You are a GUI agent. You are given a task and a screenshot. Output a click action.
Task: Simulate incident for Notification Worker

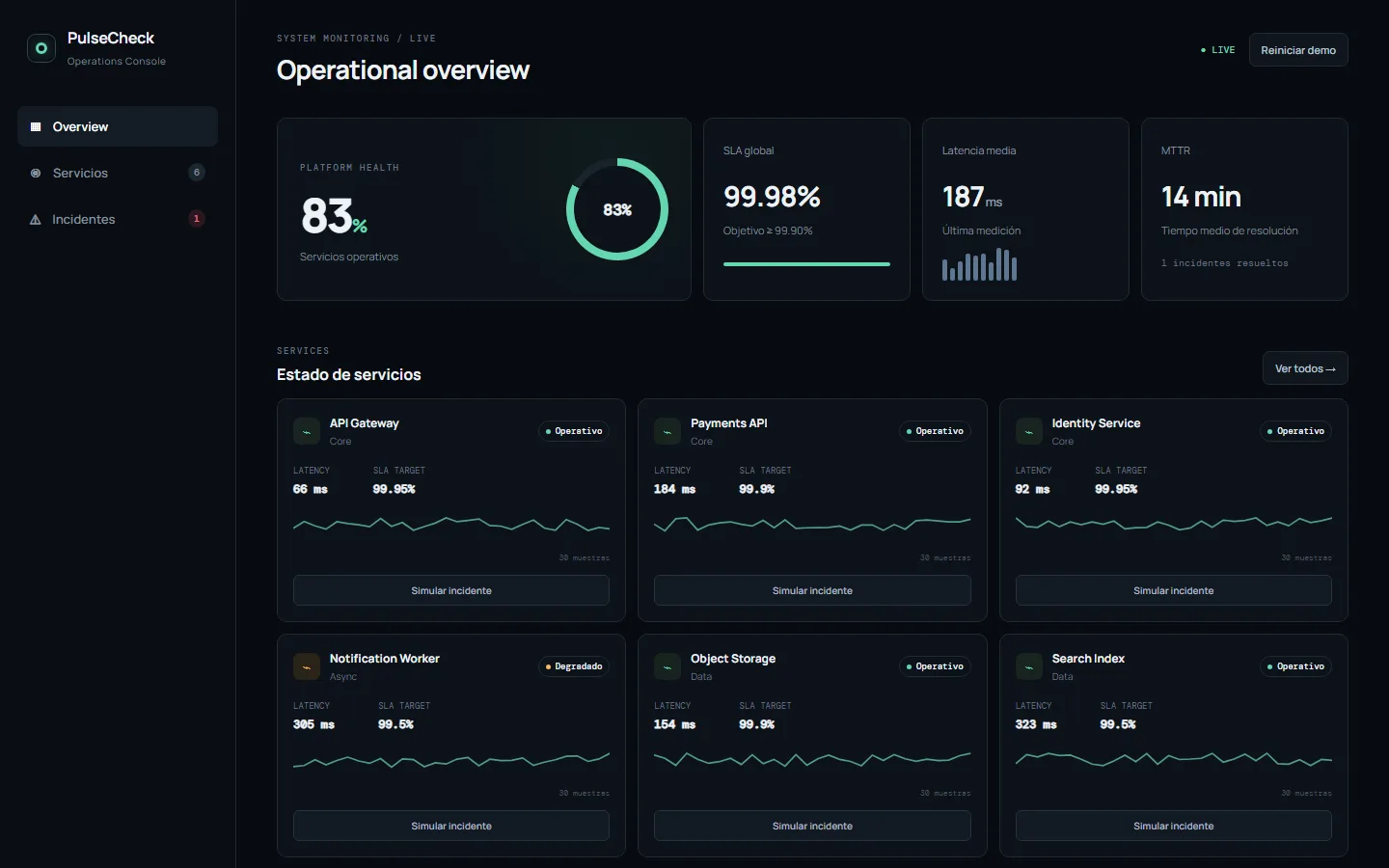(x=451, y=826)
